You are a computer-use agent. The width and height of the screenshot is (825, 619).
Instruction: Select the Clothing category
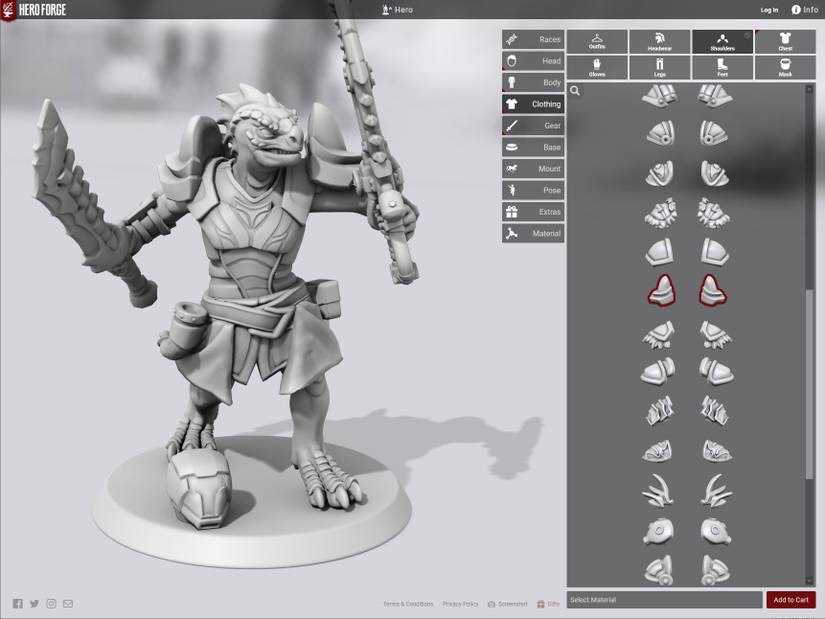(533, 104)
